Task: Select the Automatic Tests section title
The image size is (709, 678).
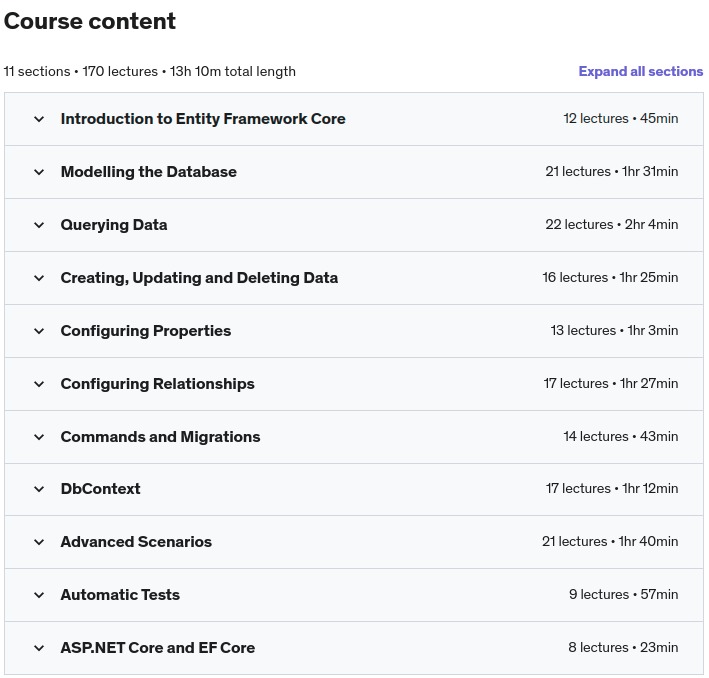Action: click(x=120, y=595)
